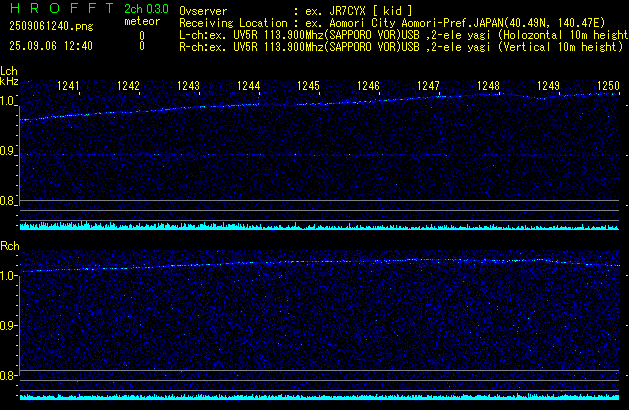This screenshot has height=410, width=629.
Task: Click the Rch cyan signal level bar
Action: [319, 397]
